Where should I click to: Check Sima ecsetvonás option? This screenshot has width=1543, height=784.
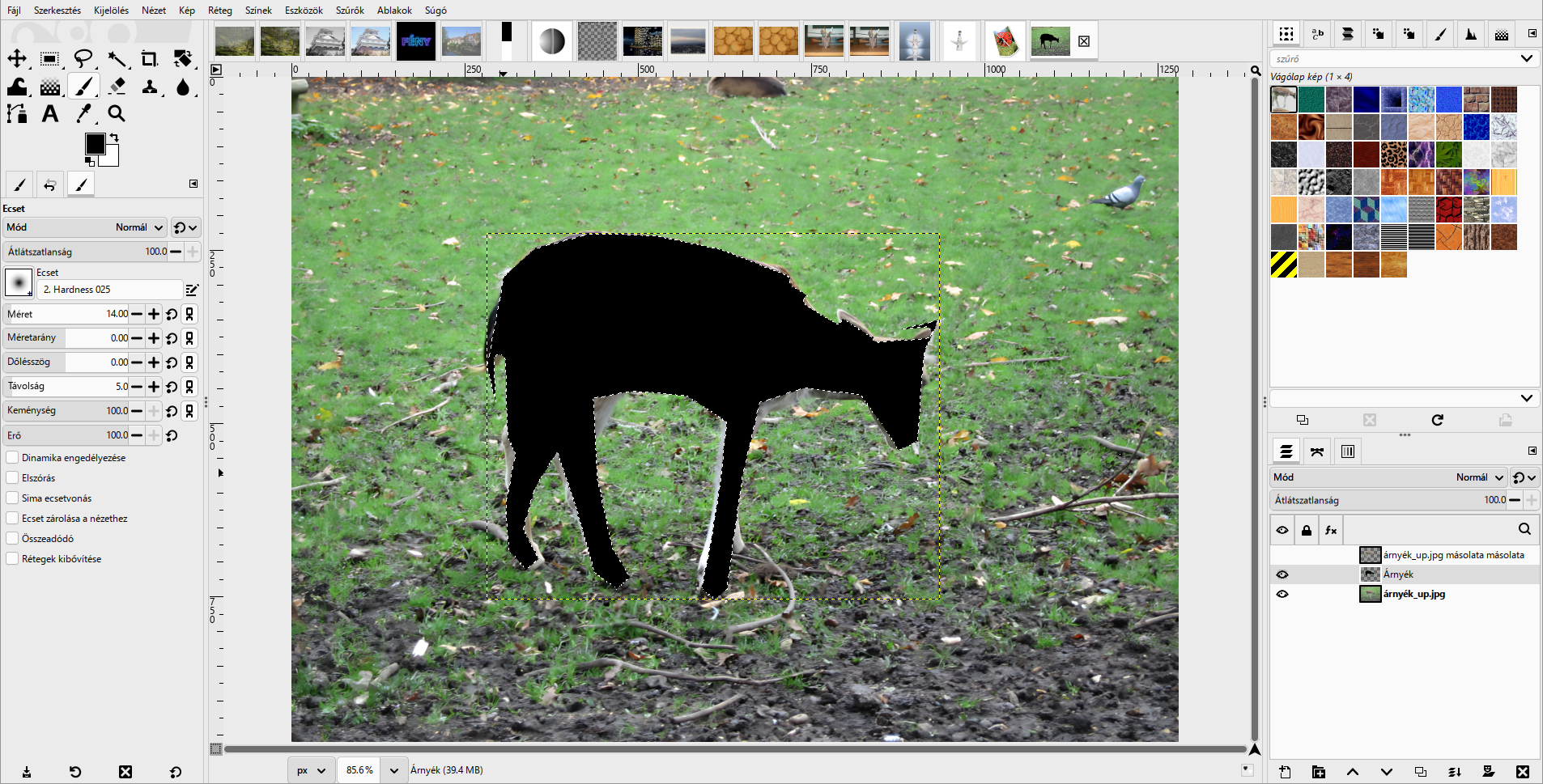click(x=12, y=498)
